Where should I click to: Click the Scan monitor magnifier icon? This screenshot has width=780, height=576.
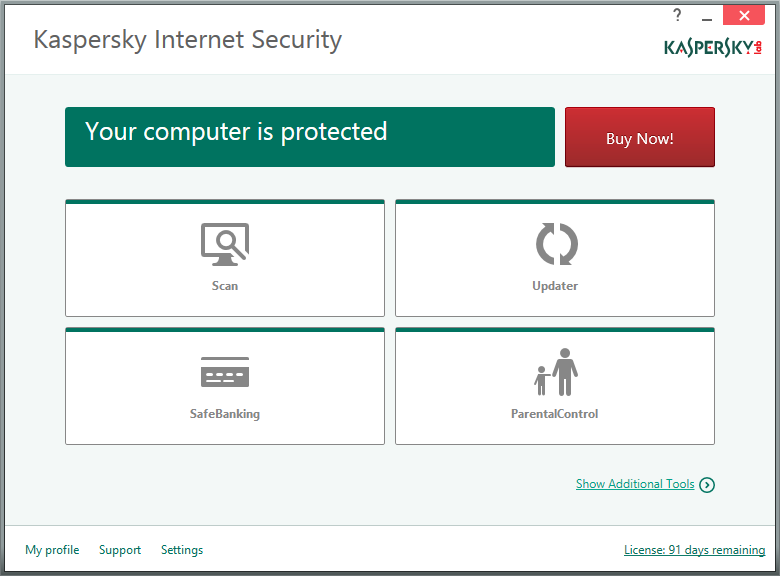click(225, 244)
